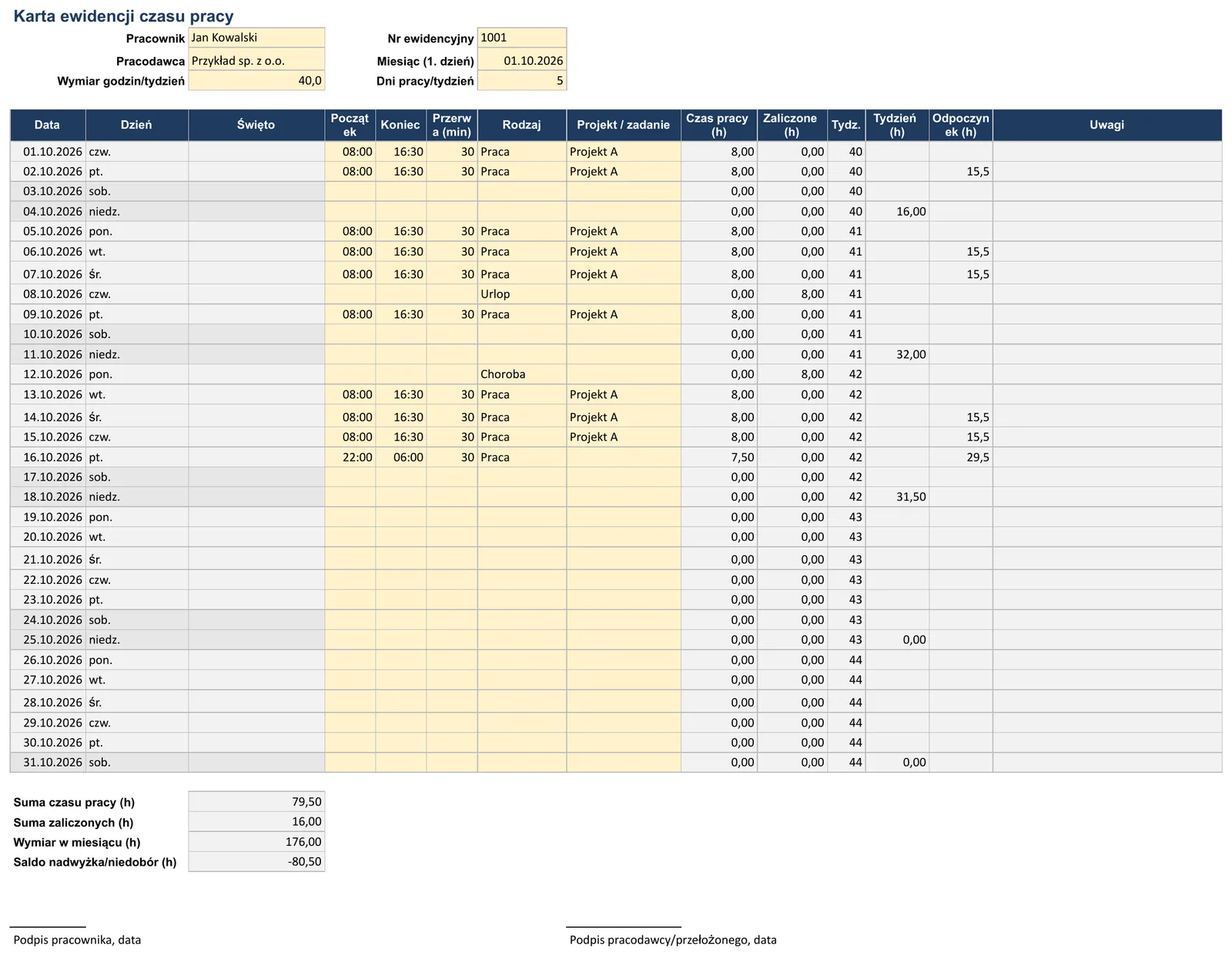Select rest value 29,5 on 16.10.2026

point(961,458)
